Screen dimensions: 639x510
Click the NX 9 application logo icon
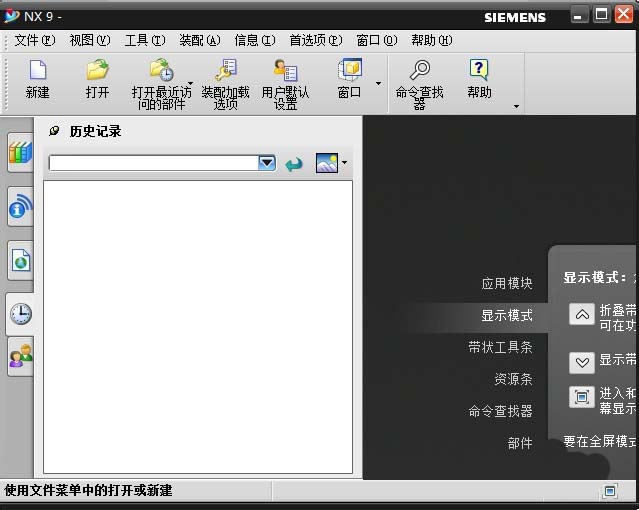tap(11, 16)
